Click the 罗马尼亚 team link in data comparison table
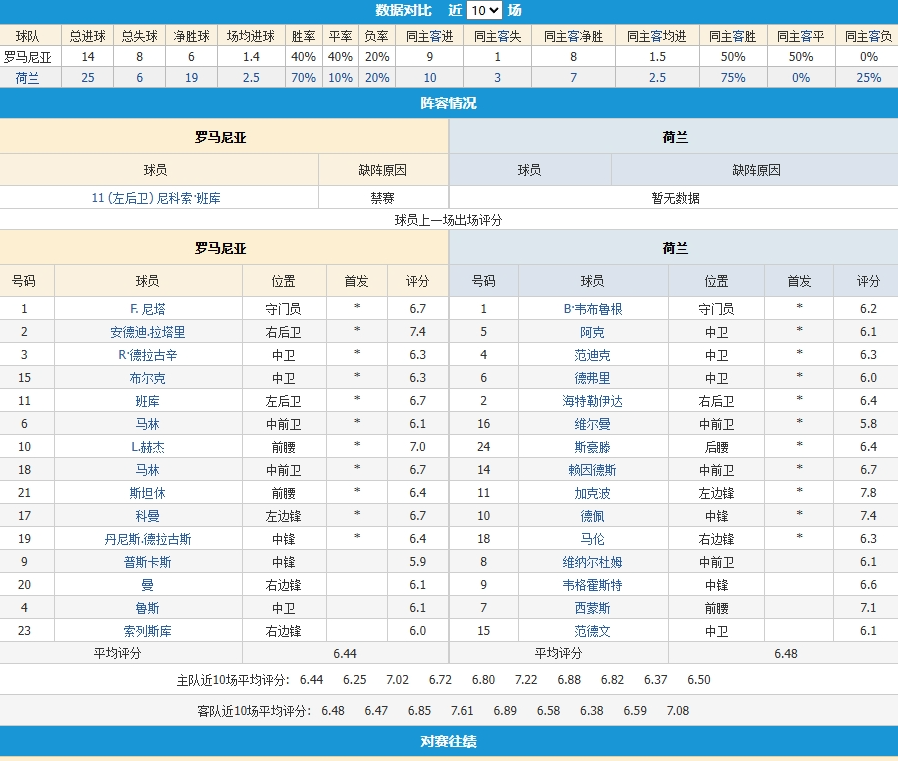898x761 pixels. [x=30, y=57]
